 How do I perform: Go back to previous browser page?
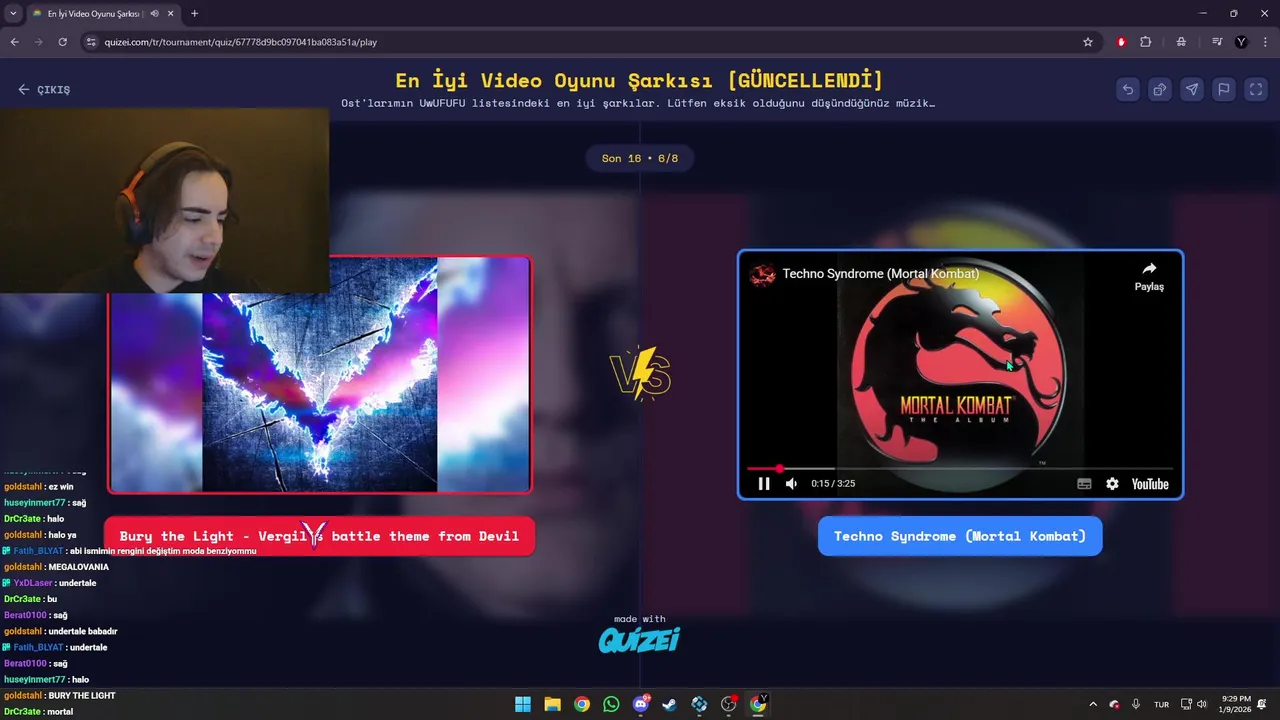click(14, 42)
